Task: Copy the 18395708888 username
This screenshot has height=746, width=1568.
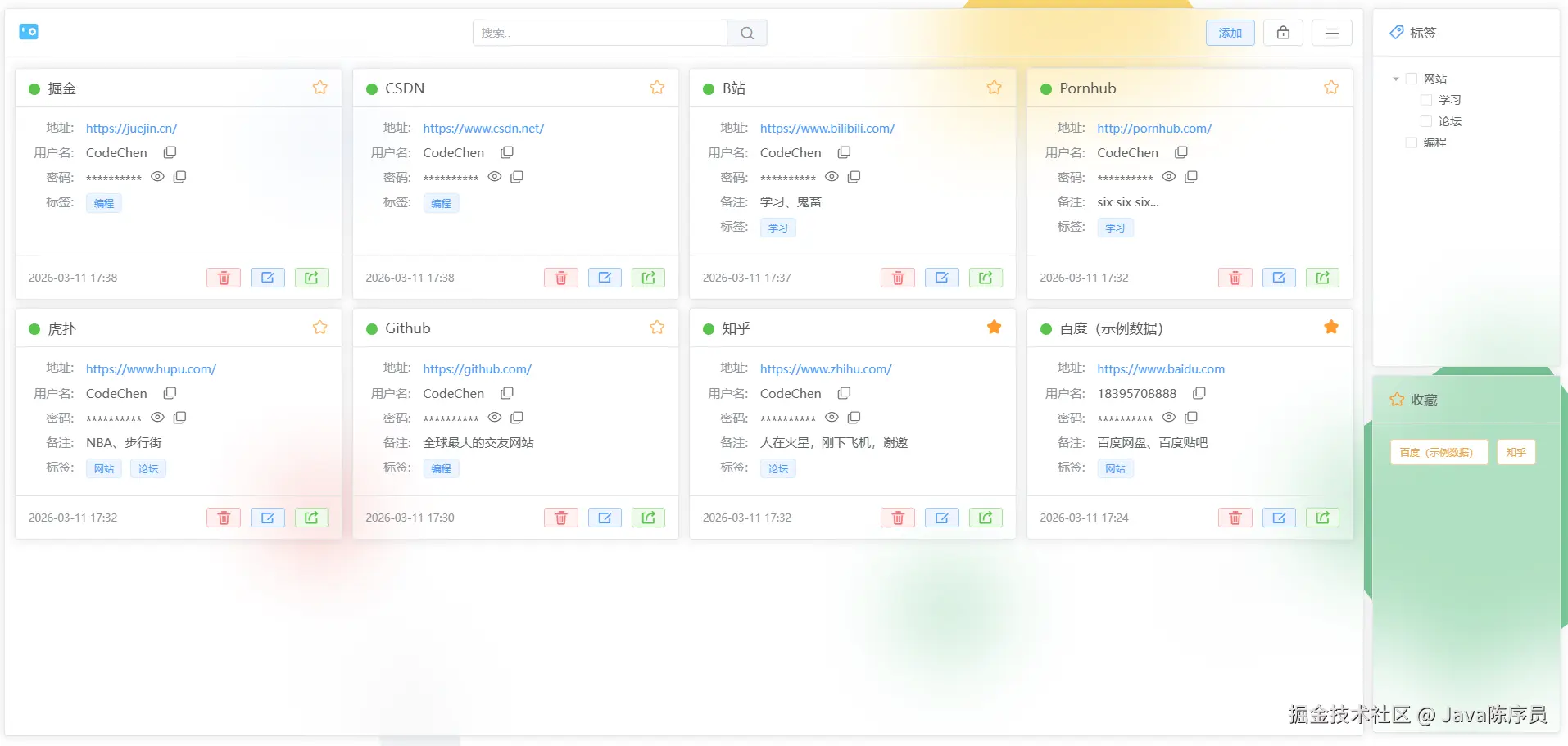Action: (x=1199, y=393)
